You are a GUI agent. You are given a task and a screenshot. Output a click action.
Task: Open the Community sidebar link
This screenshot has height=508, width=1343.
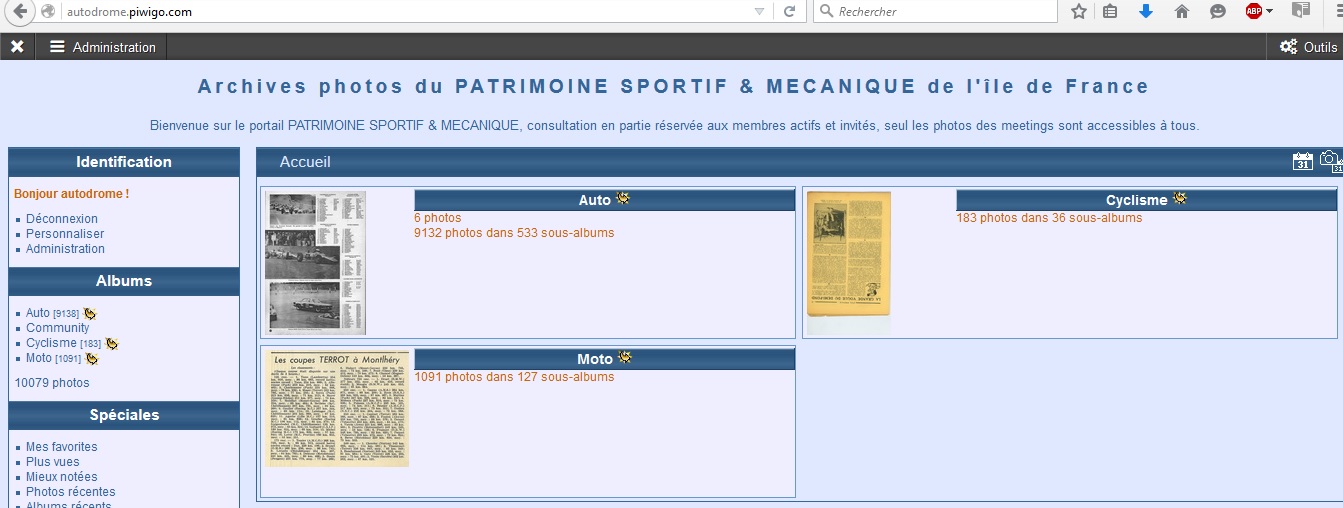pos(58,328)
